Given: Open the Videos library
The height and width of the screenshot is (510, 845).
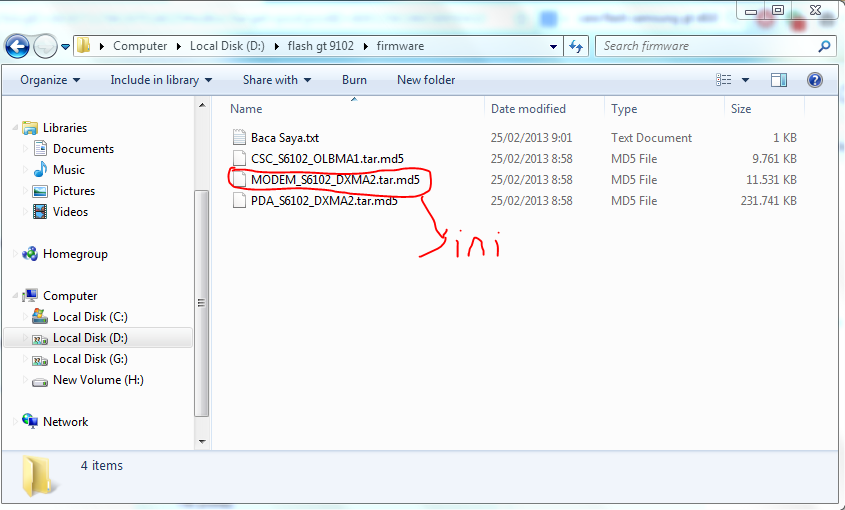Looking at the screenshot, I should tap(70, 212).
